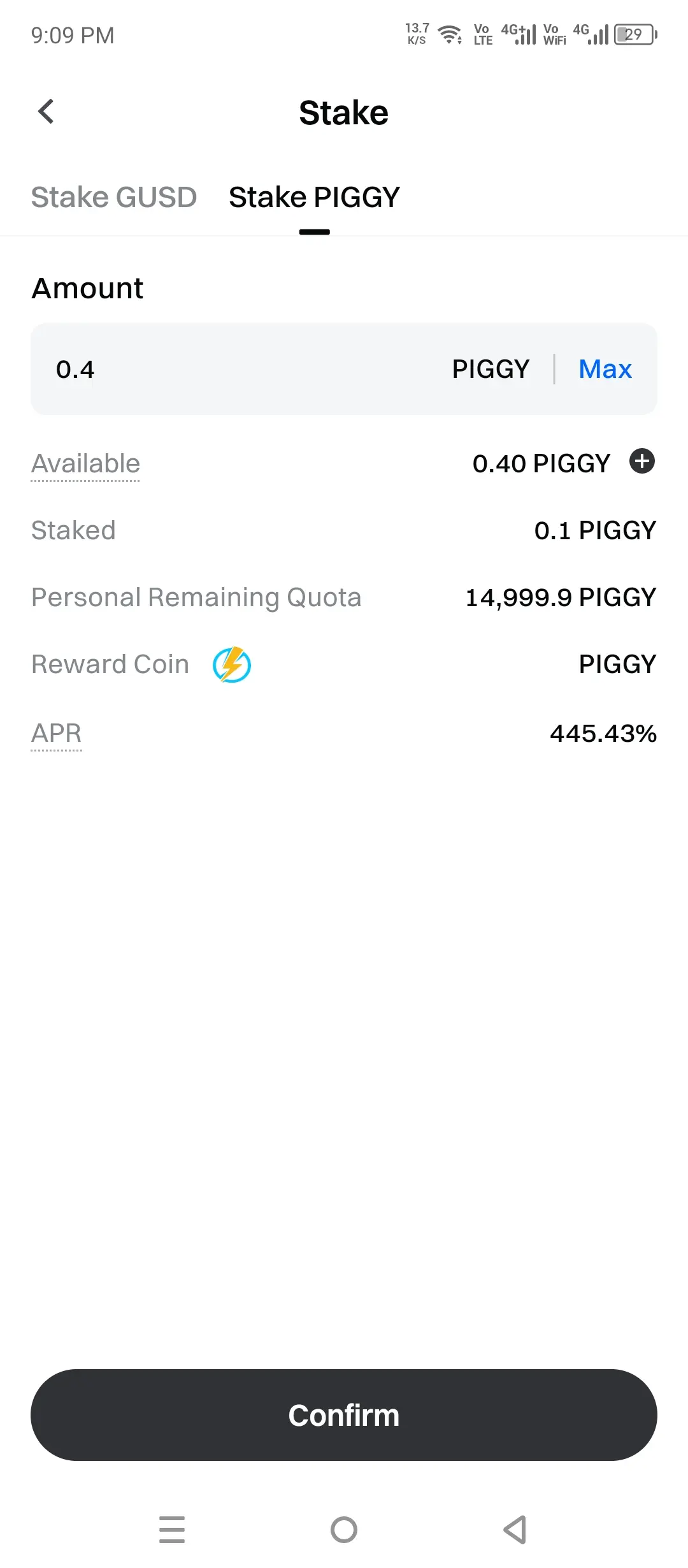Image resolution: width=688 pixels, height=1568 pixels.
Task: Tap the 4G signal strength icon
Action: click(x=591, y=34)
